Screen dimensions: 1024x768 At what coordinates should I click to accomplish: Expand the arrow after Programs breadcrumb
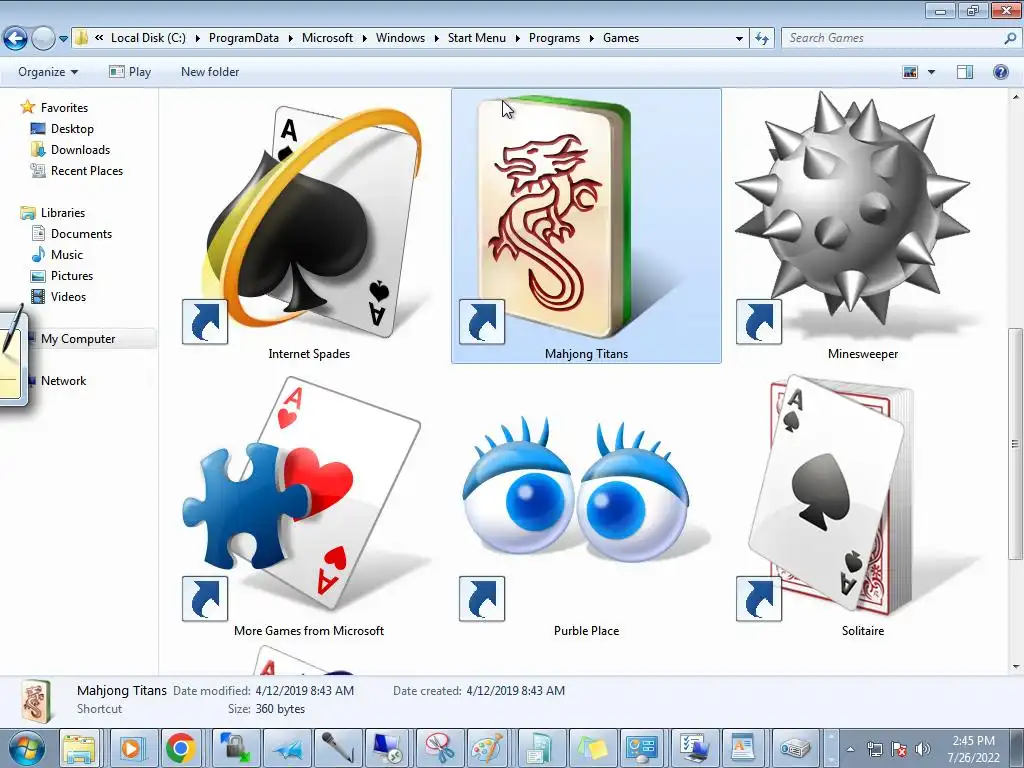(592, 39)
